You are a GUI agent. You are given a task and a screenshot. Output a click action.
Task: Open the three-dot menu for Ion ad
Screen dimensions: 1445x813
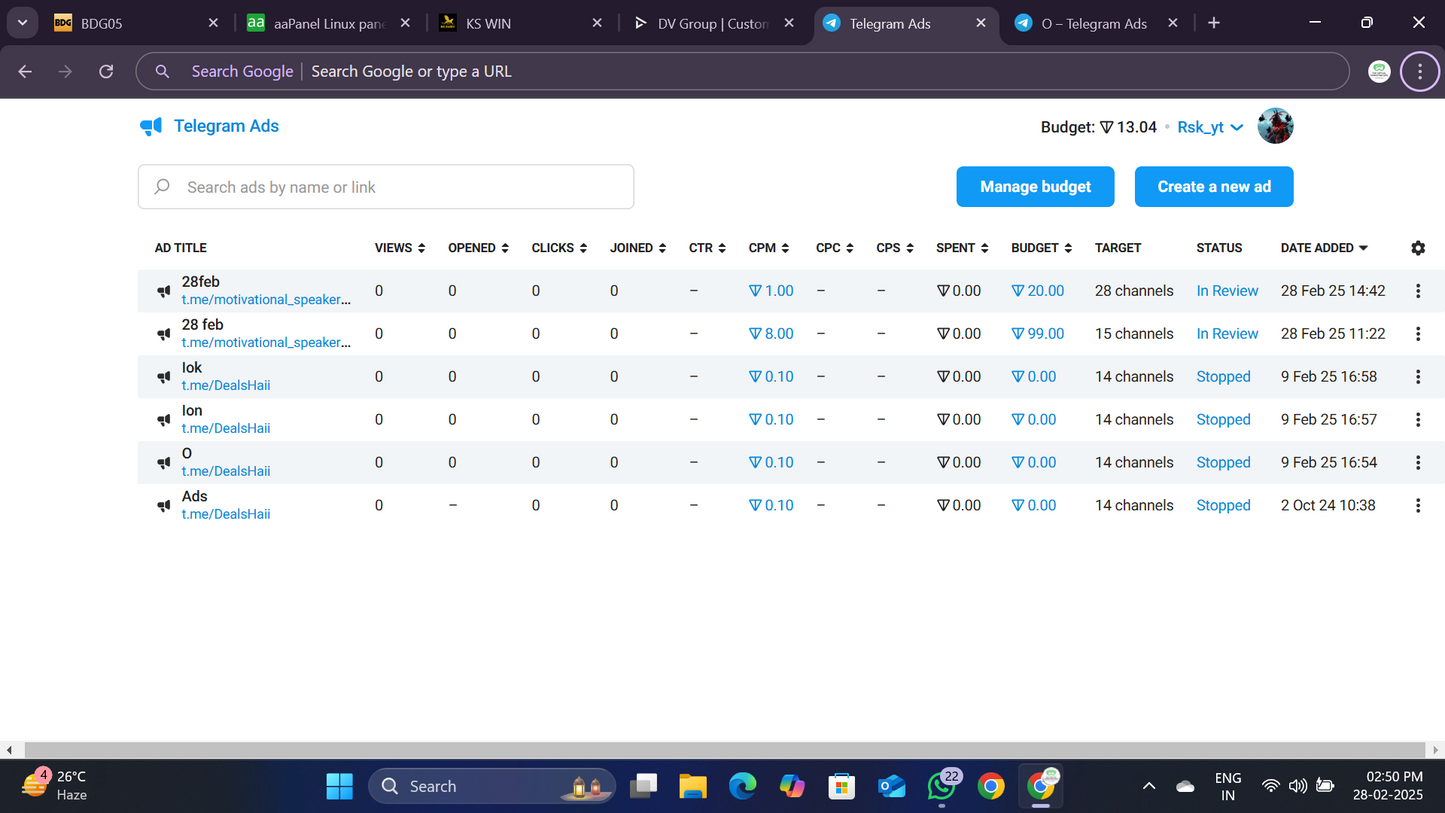click(x=1418, y=420)
